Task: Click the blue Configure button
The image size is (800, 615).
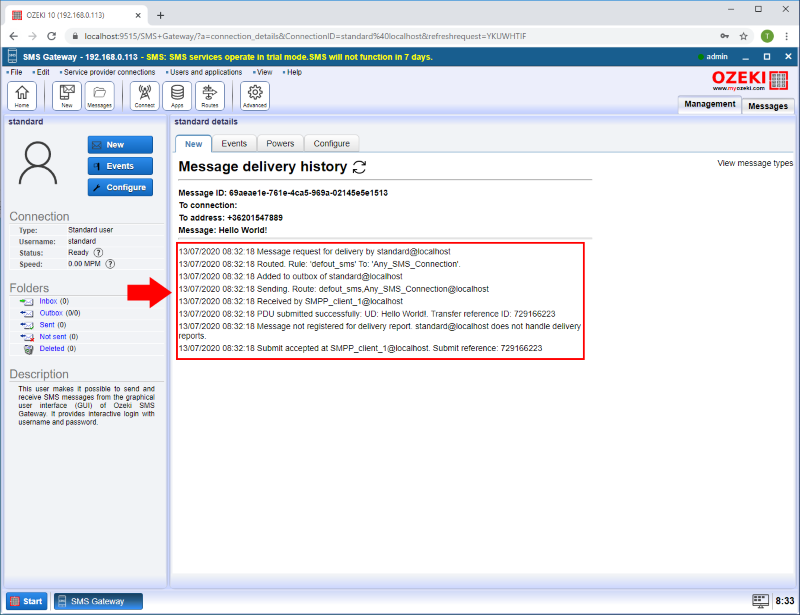Action: tap(120, 188)
